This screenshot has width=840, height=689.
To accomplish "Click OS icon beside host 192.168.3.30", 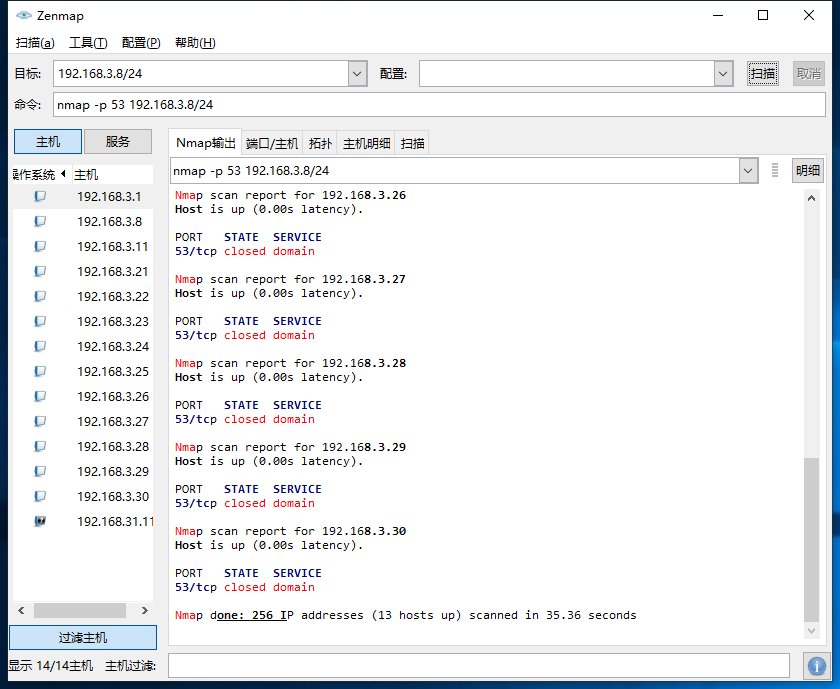I will 40,496.
